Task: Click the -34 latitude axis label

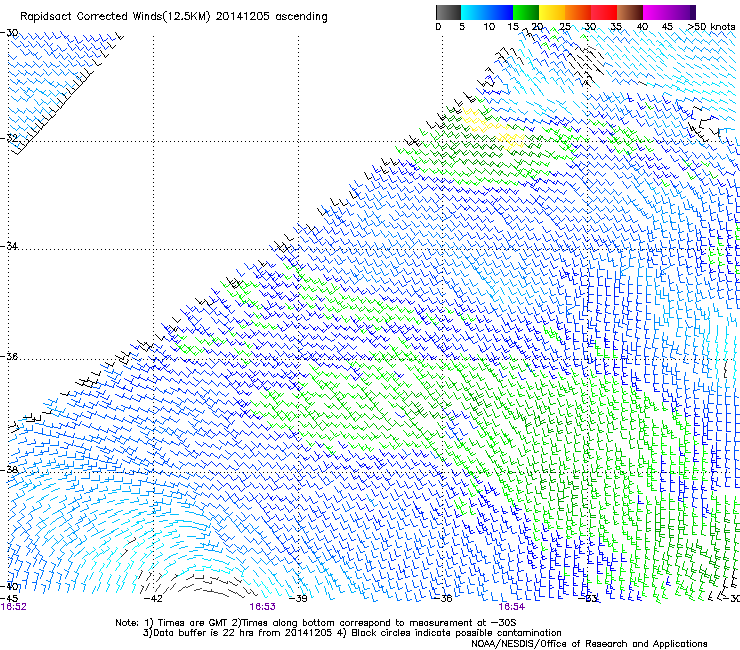Action: [x=9, y=246]
